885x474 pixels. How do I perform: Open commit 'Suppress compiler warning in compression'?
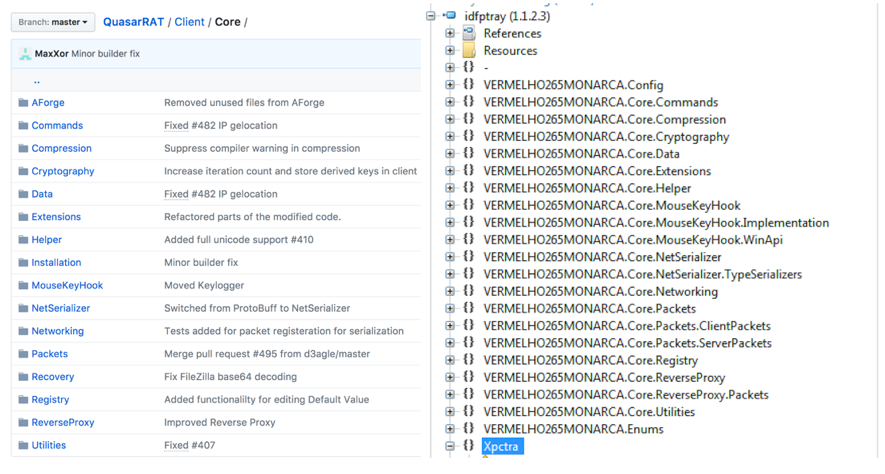click(x=262, y=148)
